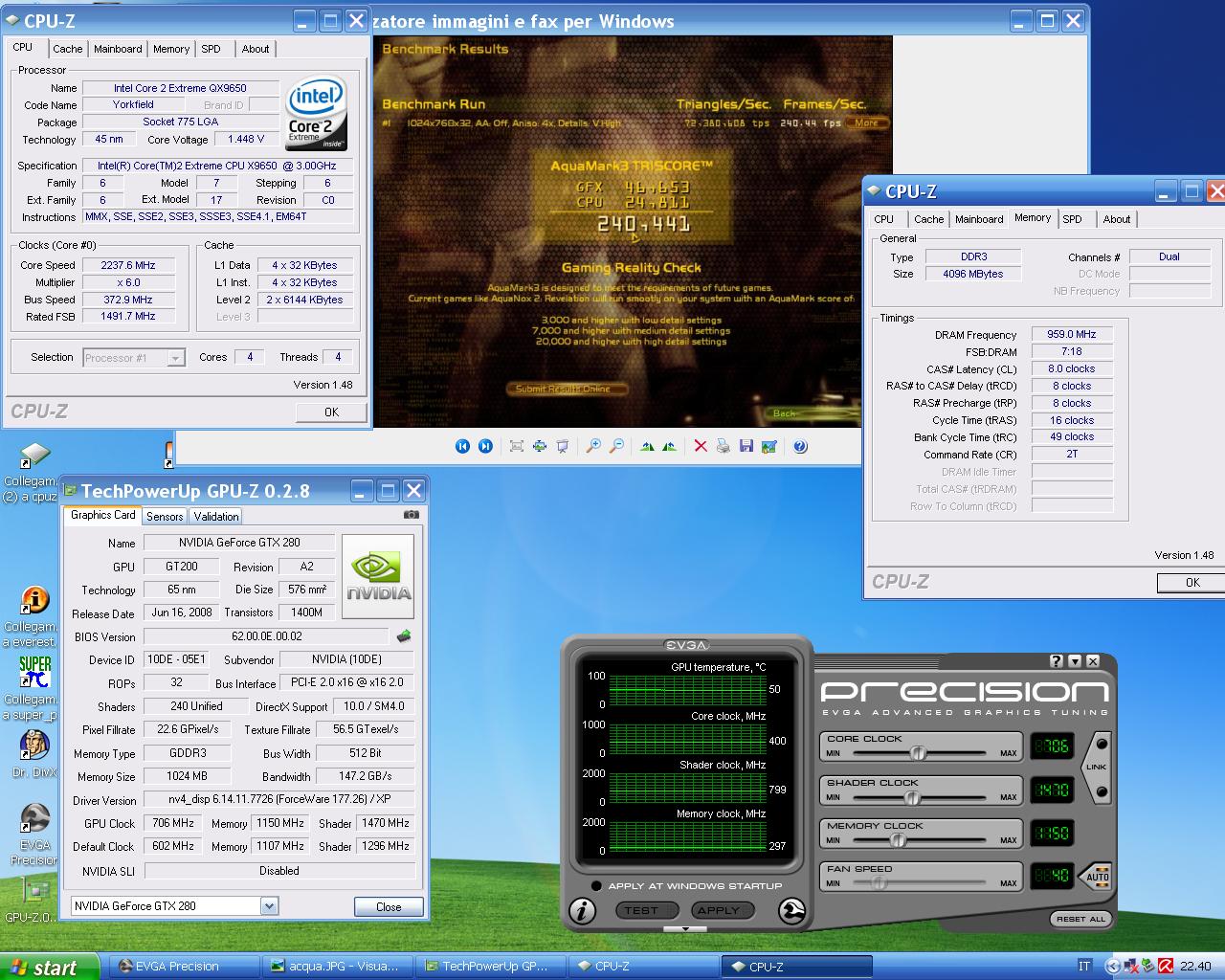This screenshot has height=980, width=1225.
Task: Expand bottom panel arrow of EVGA Precision
Action: pos(685,928)
